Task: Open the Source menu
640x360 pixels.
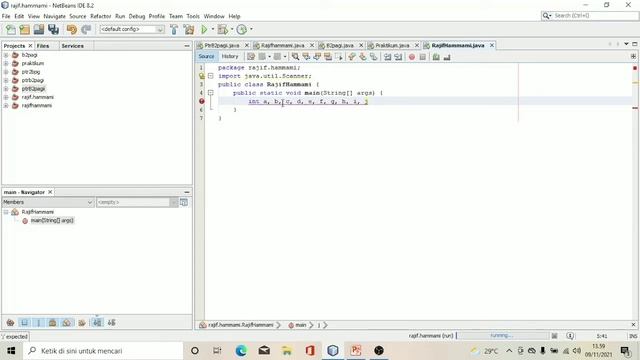Action: 78,16
